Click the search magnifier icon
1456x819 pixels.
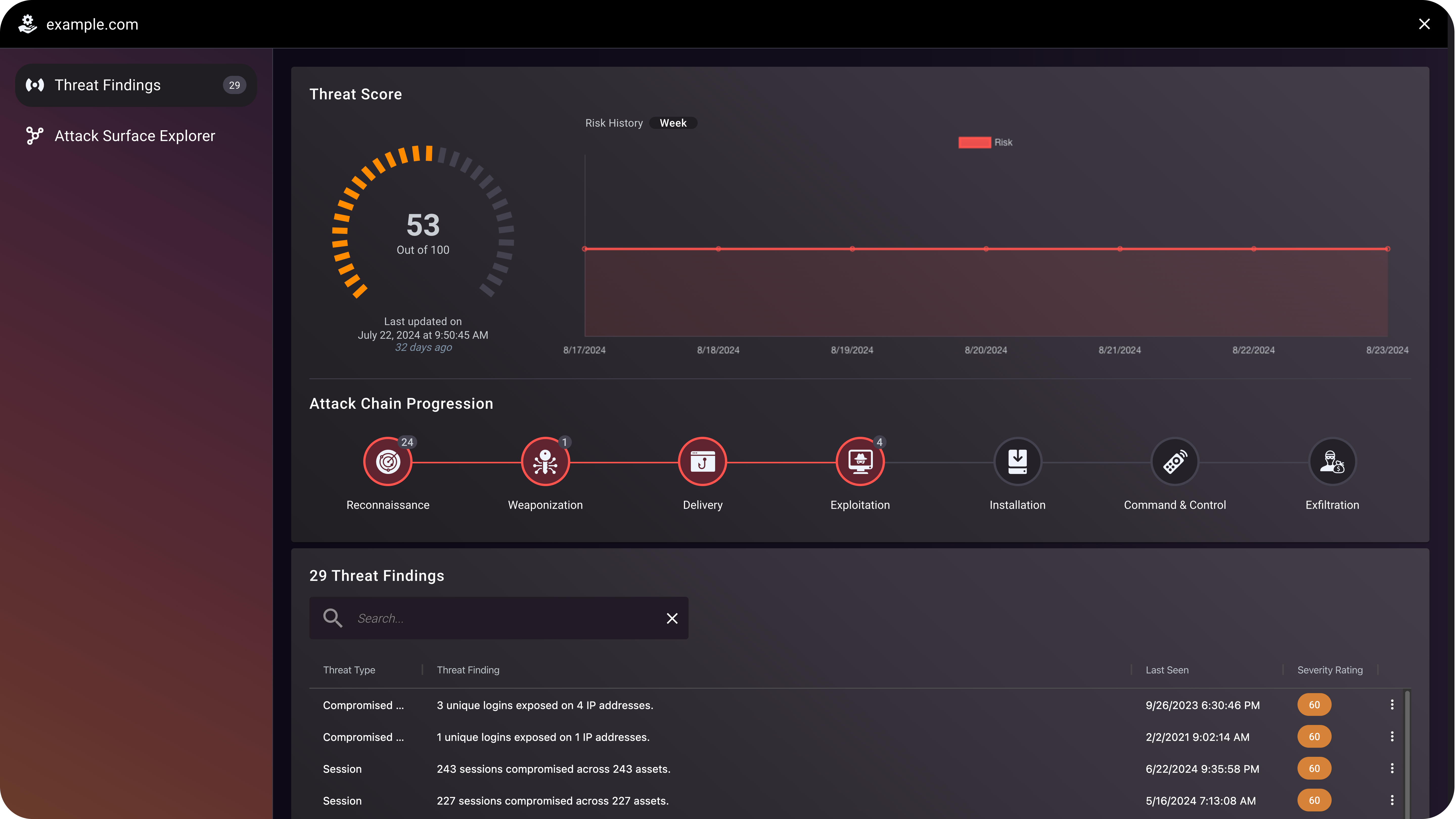pyautogui.click(x=332, y=618)
